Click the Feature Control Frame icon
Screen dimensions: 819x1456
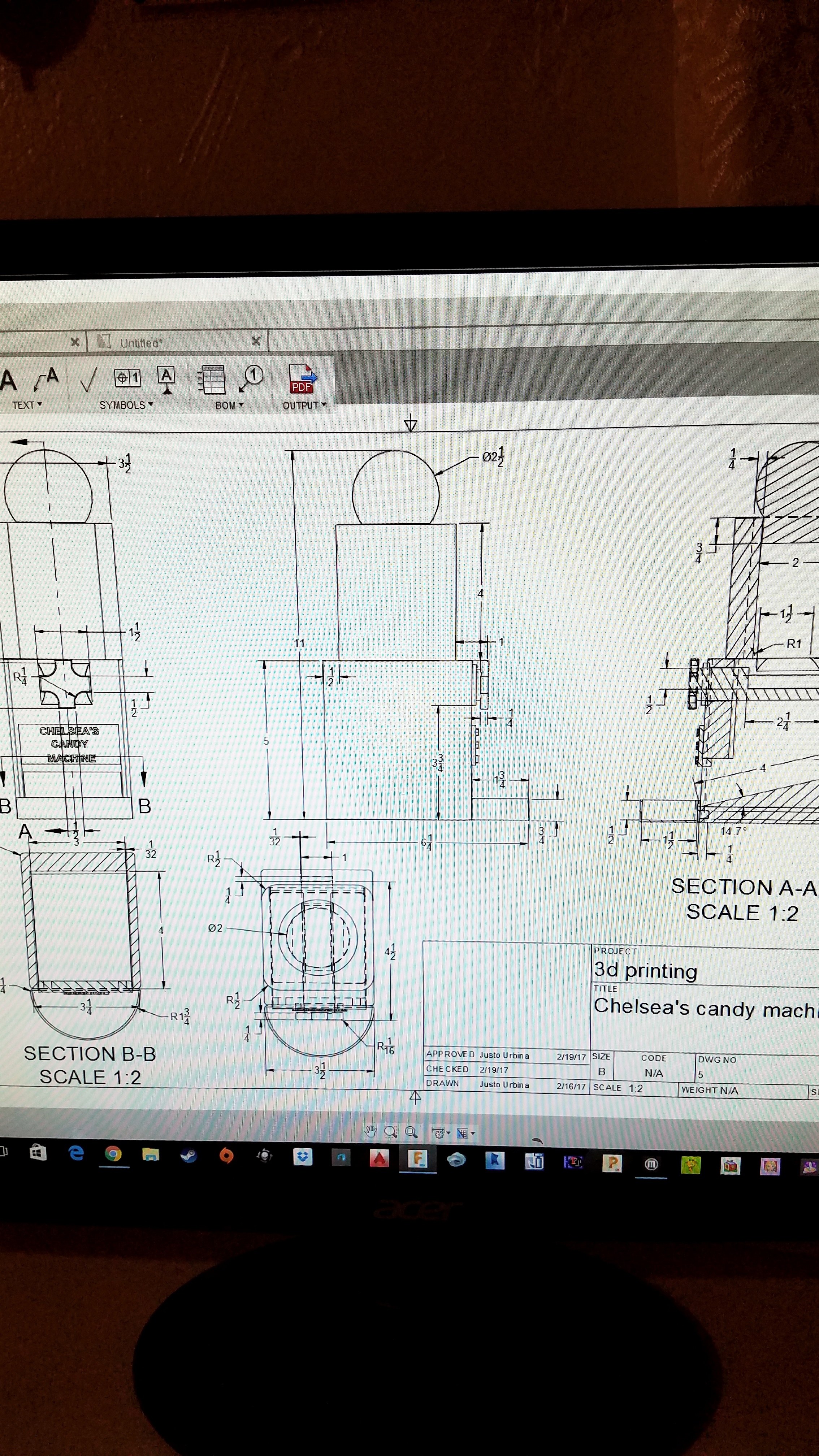point(127,377)
